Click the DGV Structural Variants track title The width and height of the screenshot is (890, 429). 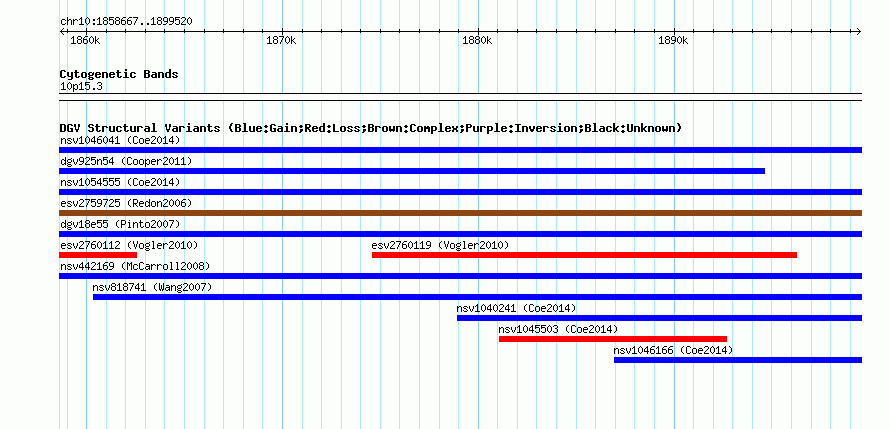[371, 128]
